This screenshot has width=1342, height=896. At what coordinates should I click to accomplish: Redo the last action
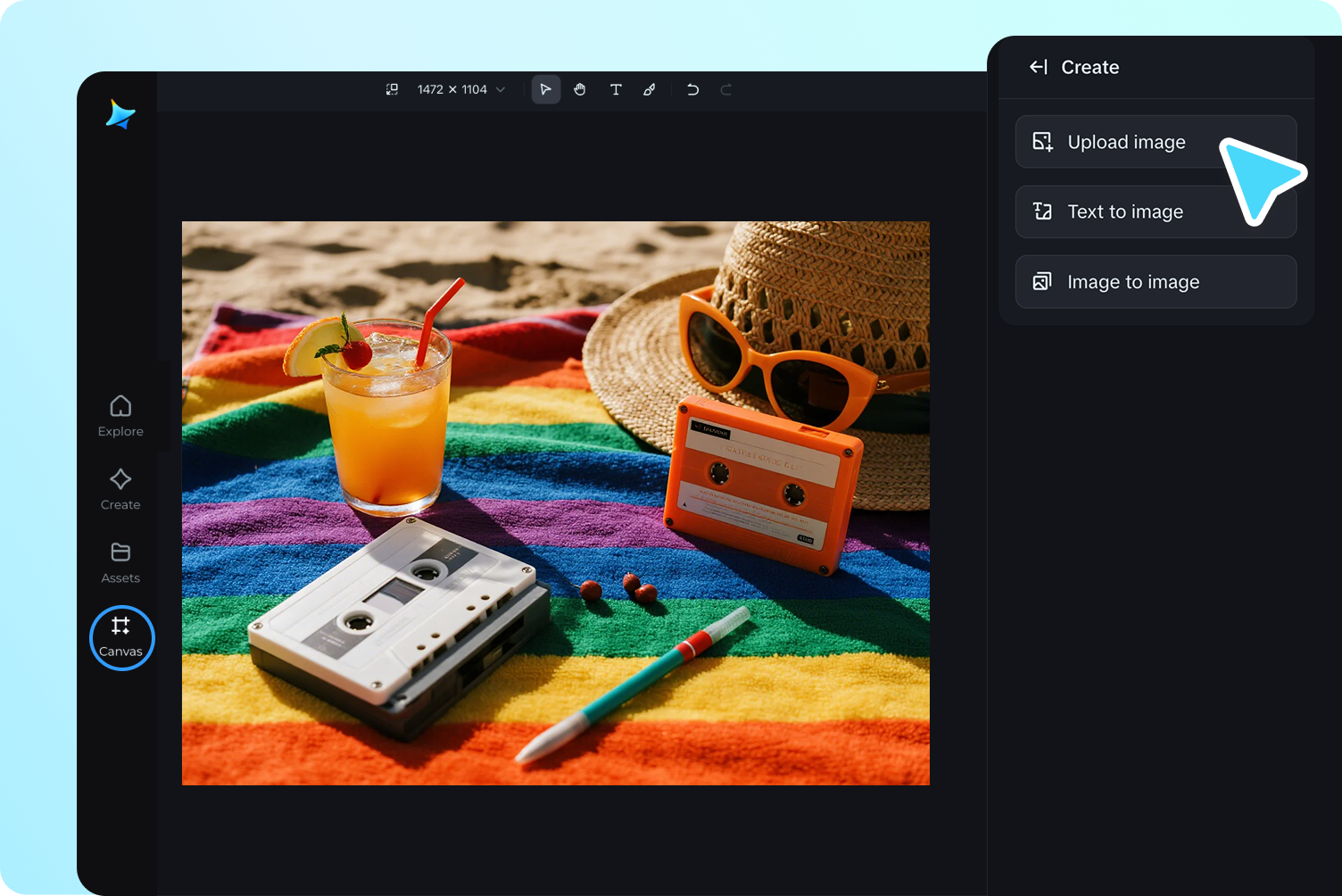pyautogui.click(x=725, y=89)
